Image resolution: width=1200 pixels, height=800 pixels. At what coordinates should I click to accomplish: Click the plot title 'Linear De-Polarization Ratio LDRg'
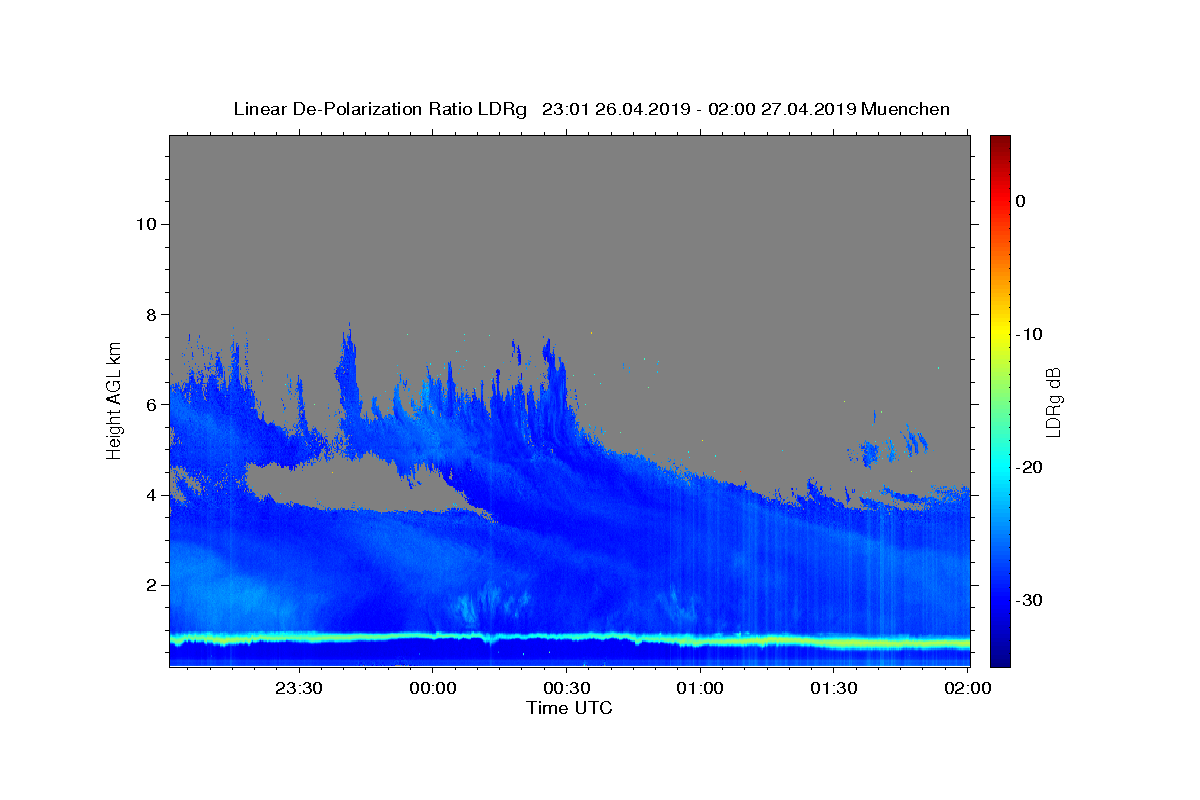click(x=380, y=109)
